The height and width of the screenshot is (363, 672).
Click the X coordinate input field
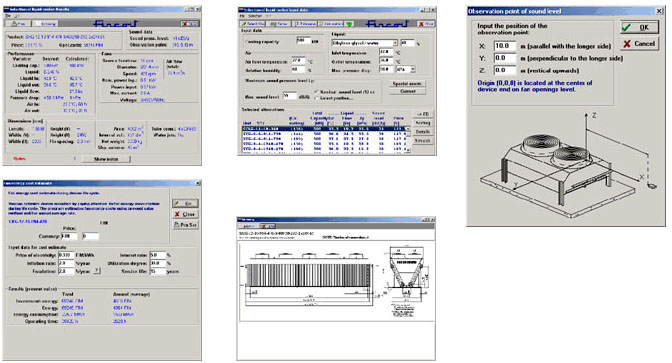click(504, 46)
